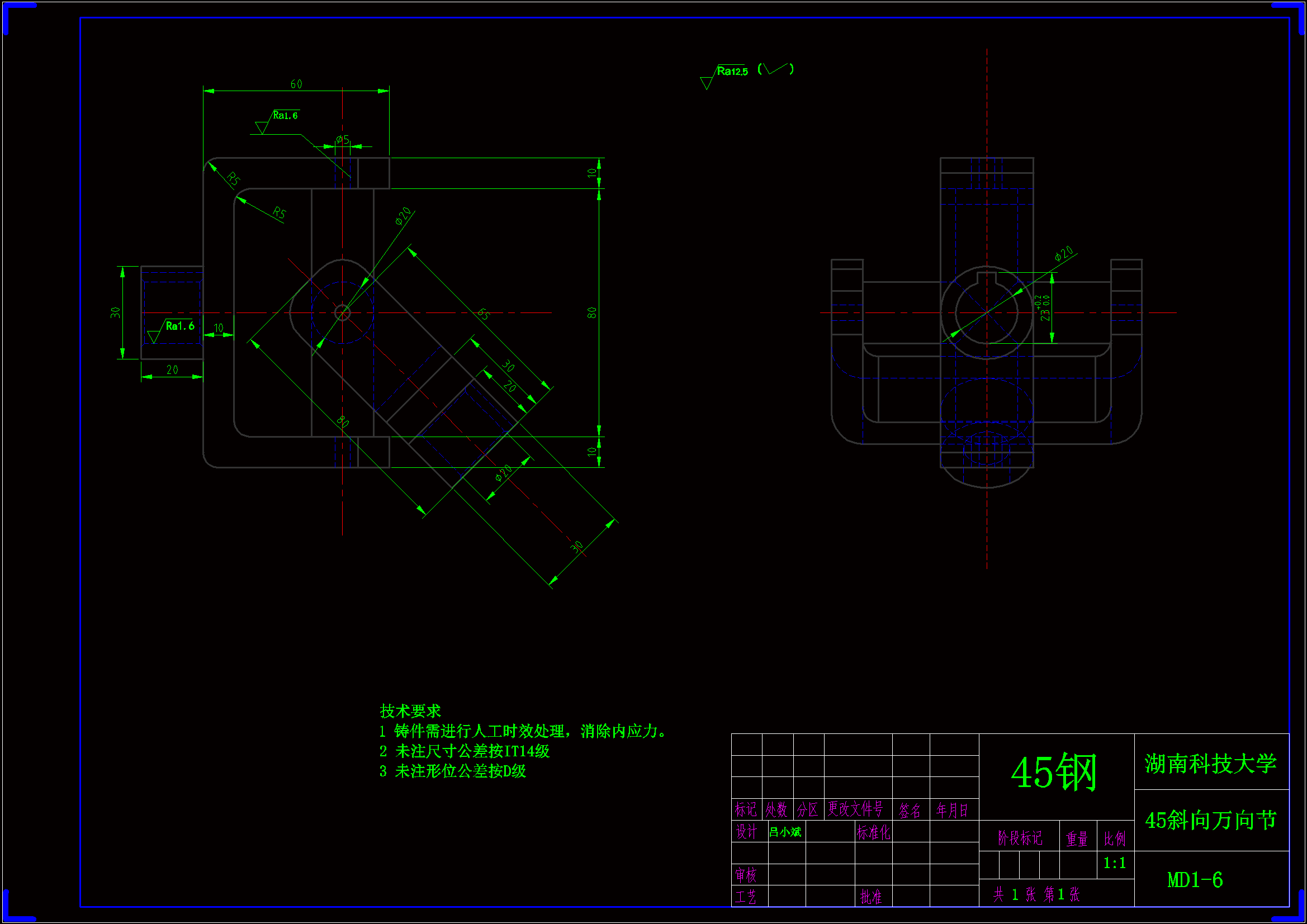1307x924 pixels.
Task: Select the Ø5 hole dimension text
Action: [343, 140]
